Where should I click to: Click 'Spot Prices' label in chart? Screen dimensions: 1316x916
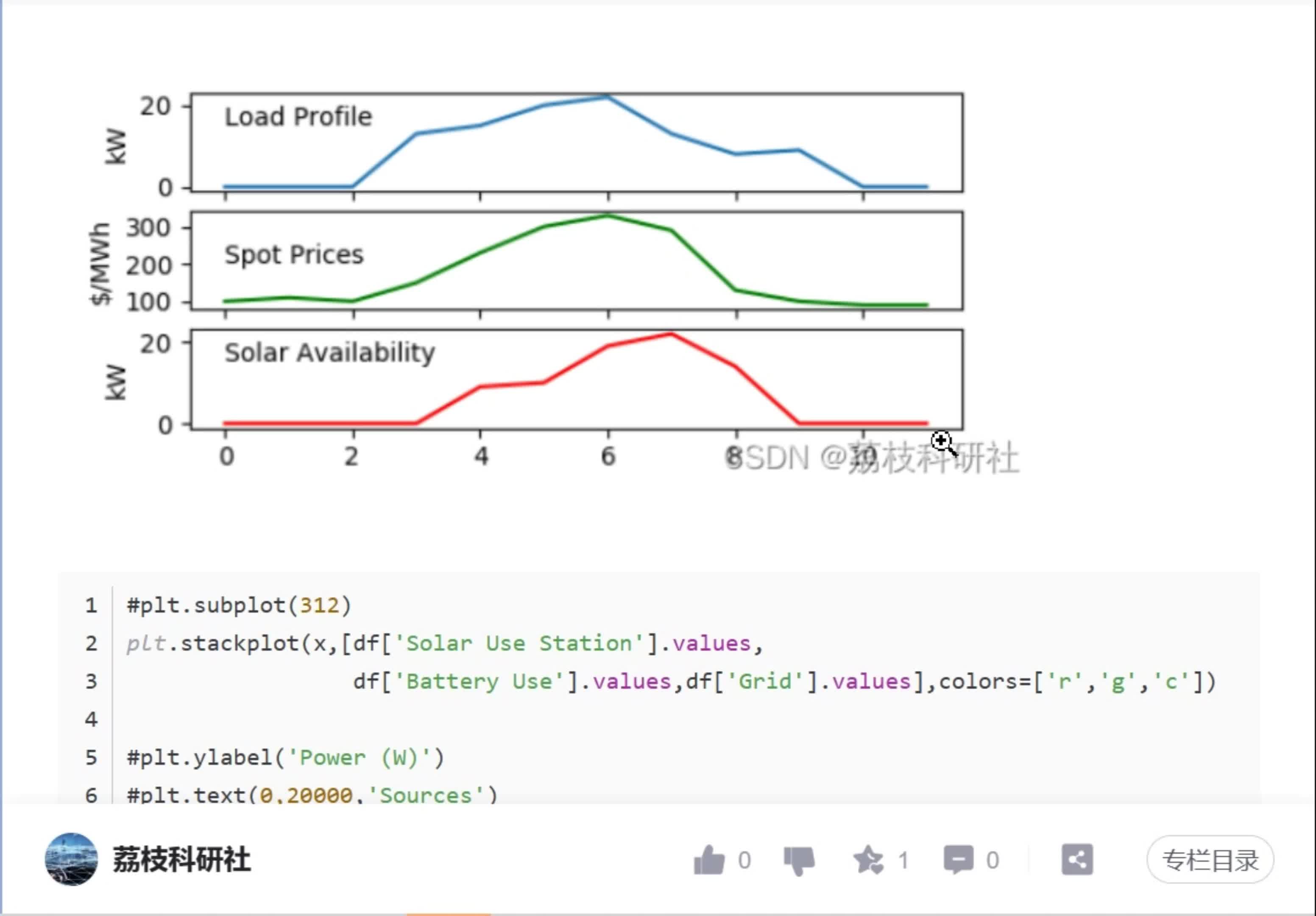[294, 254]
